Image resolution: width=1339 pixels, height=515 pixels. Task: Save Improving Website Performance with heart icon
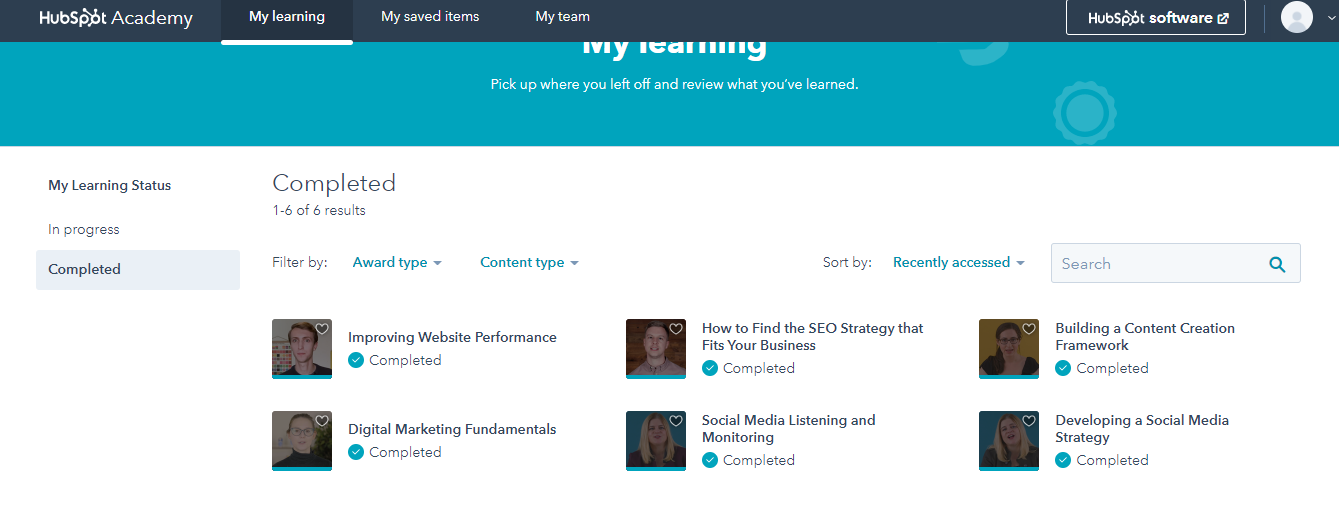[322, 329]
